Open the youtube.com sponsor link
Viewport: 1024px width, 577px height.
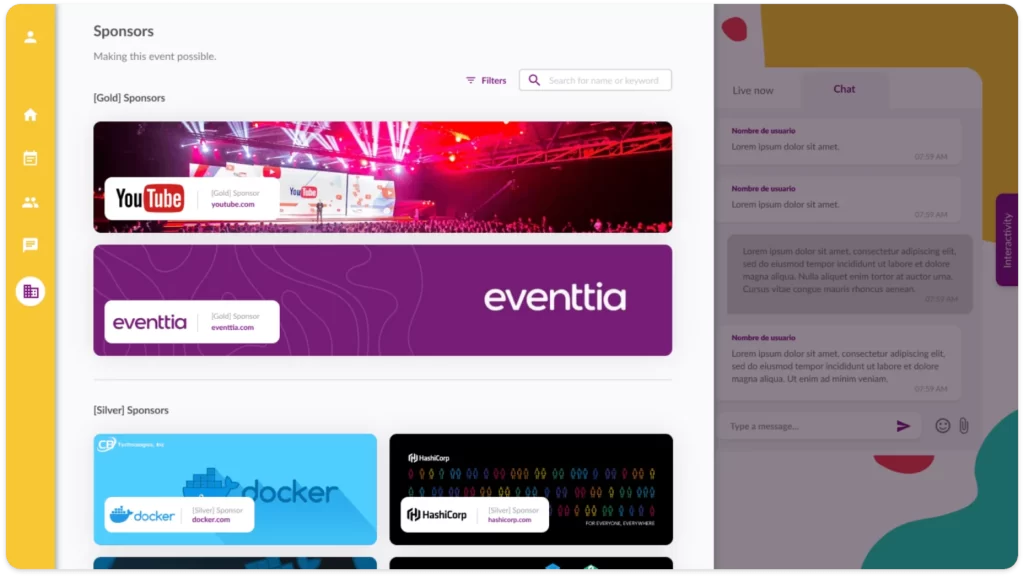[232, 204]
